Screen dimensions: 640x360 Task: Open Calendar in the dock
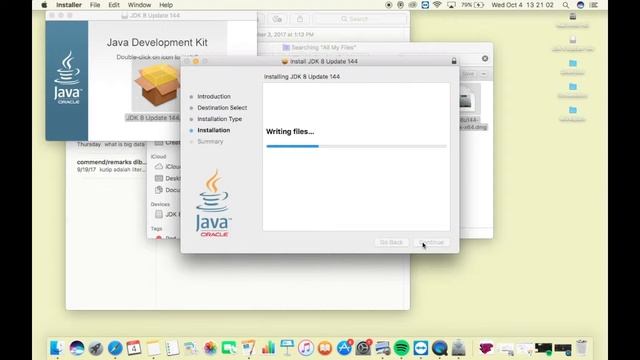point(134,348)
